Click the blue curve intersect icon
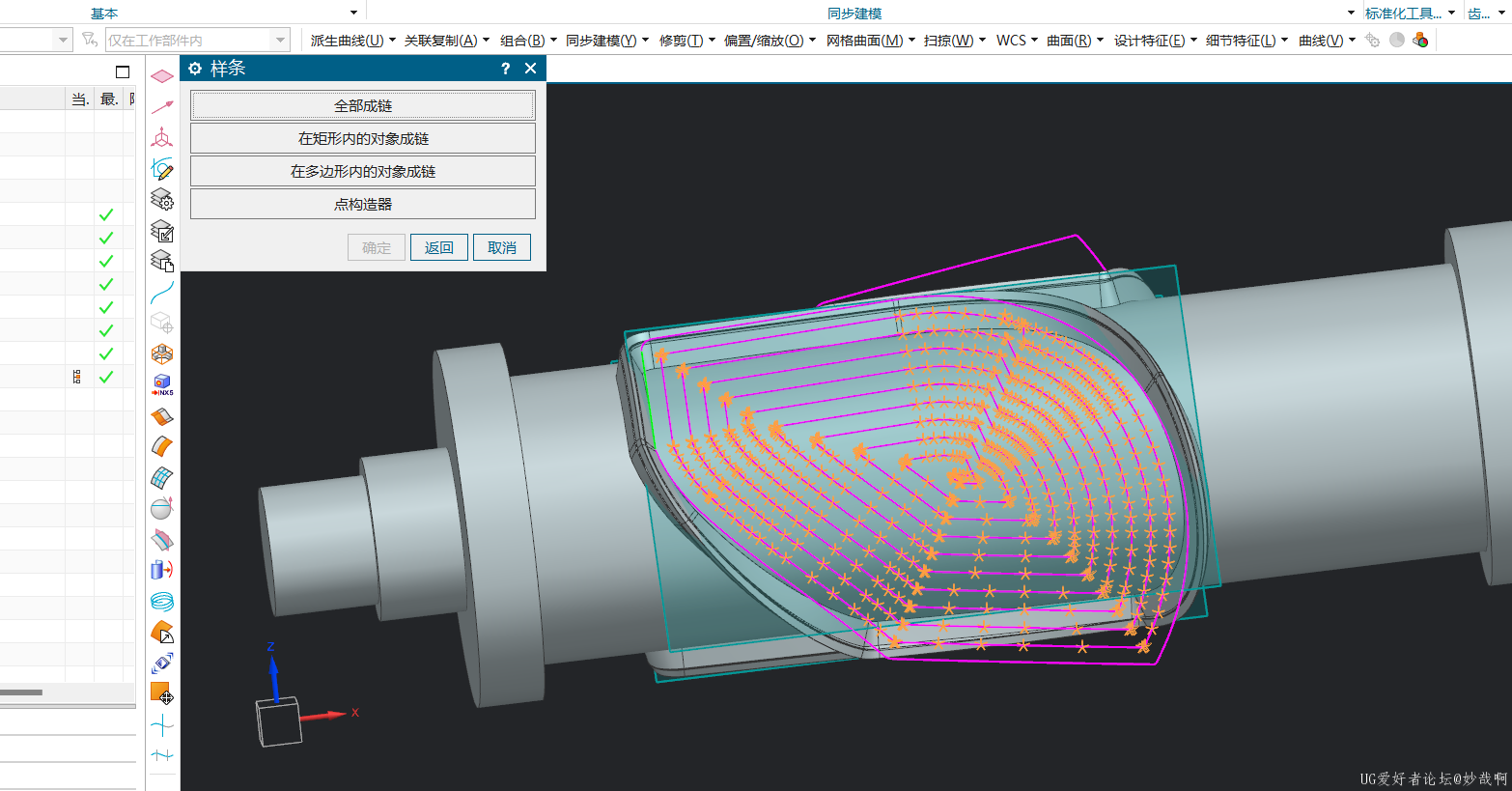This screenshot has width=1512, height=791. [x=162, y=724]
